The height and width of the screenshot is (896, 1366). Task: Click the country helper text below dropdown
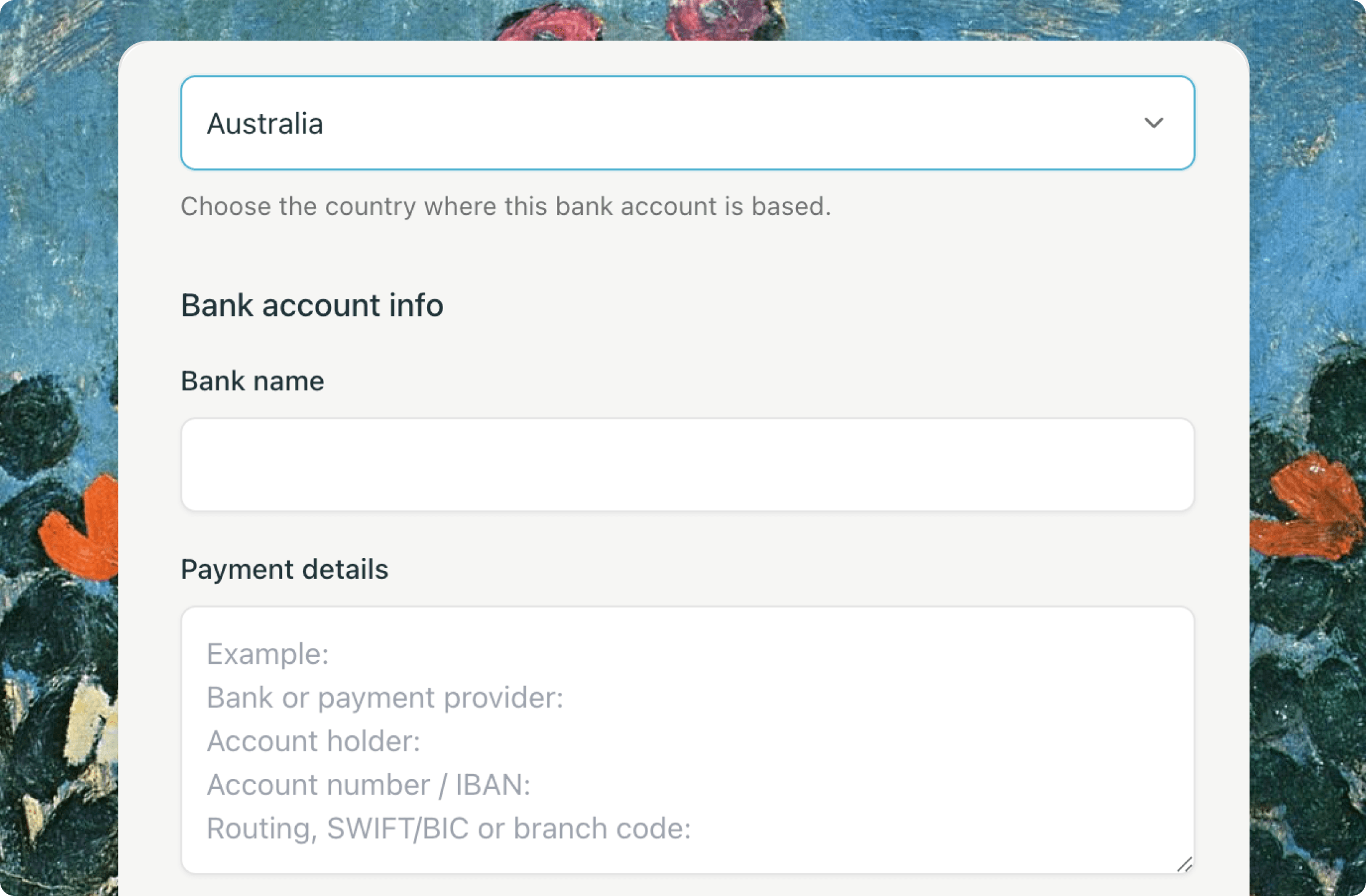point(506,206)
